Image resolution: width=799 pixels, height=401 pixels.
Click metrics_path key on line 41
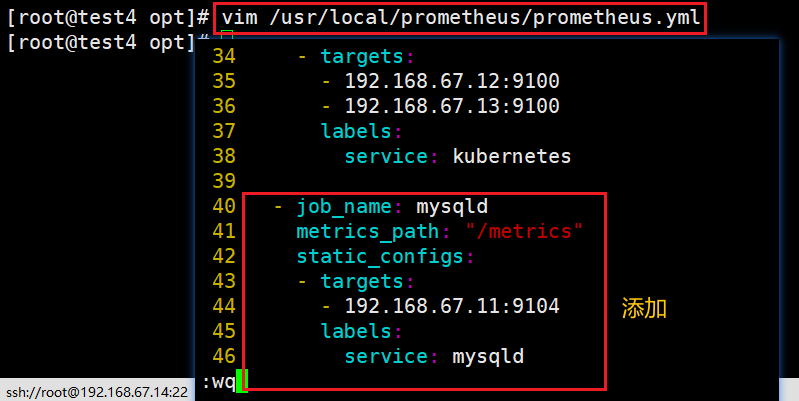[367, 232]
